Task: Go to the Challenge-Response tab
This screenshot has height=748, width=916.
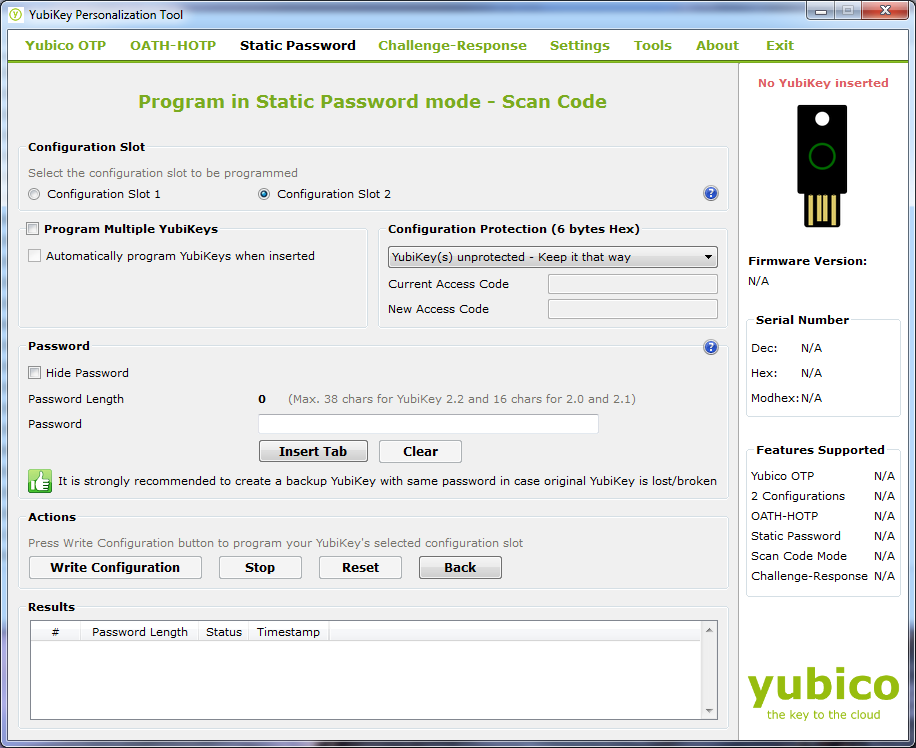Action: pyautogui.click(x=452, y=46)
